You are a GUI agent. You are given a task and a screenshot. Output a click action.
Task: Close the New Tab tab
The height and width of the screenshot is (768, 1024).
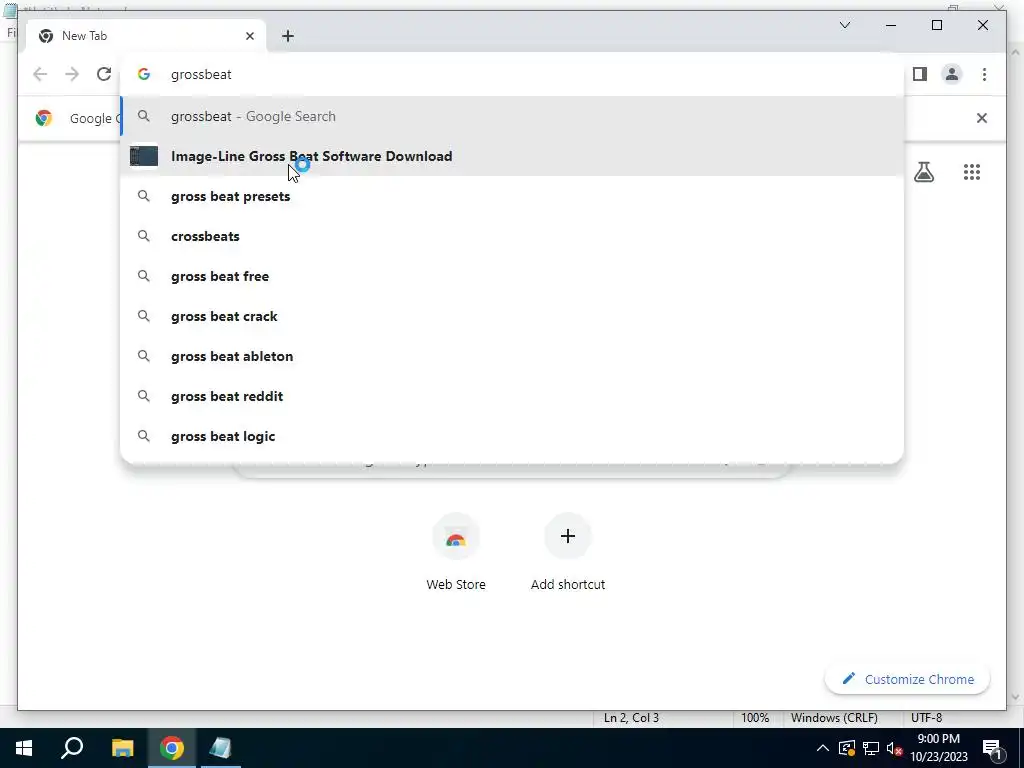(249, 36)
